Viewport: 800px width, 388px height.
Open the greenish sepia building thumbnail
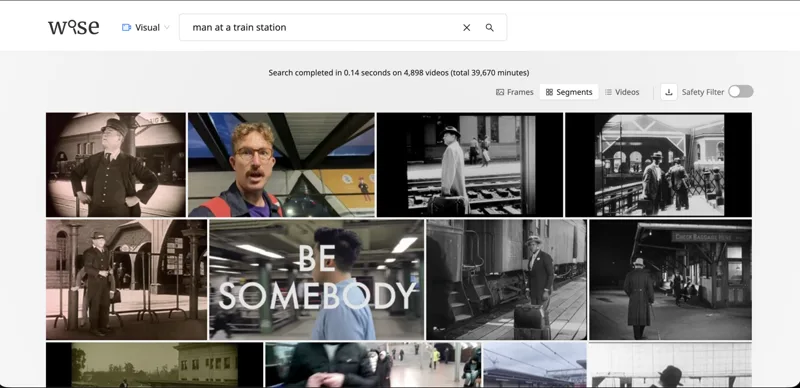click(154, 365)
